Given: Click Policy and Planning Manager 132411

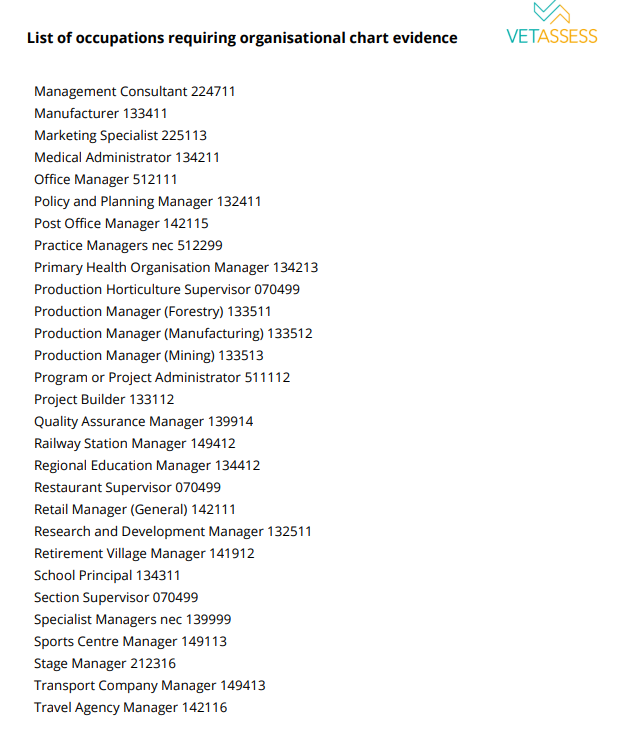Looking at the screenshot, I should point(147,202).
